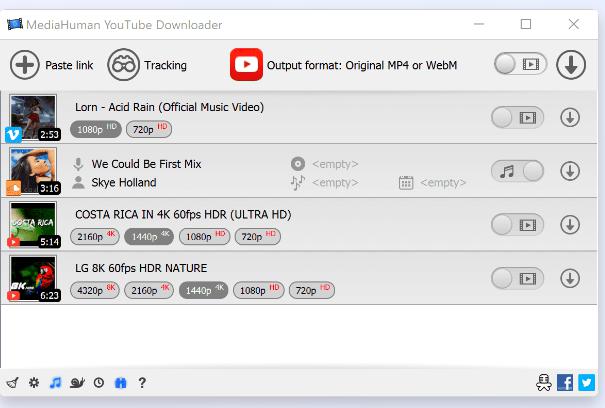Click the album disc icon in the Skye Holland row
This screenshot has width=605, height=408.
point(298,164)
